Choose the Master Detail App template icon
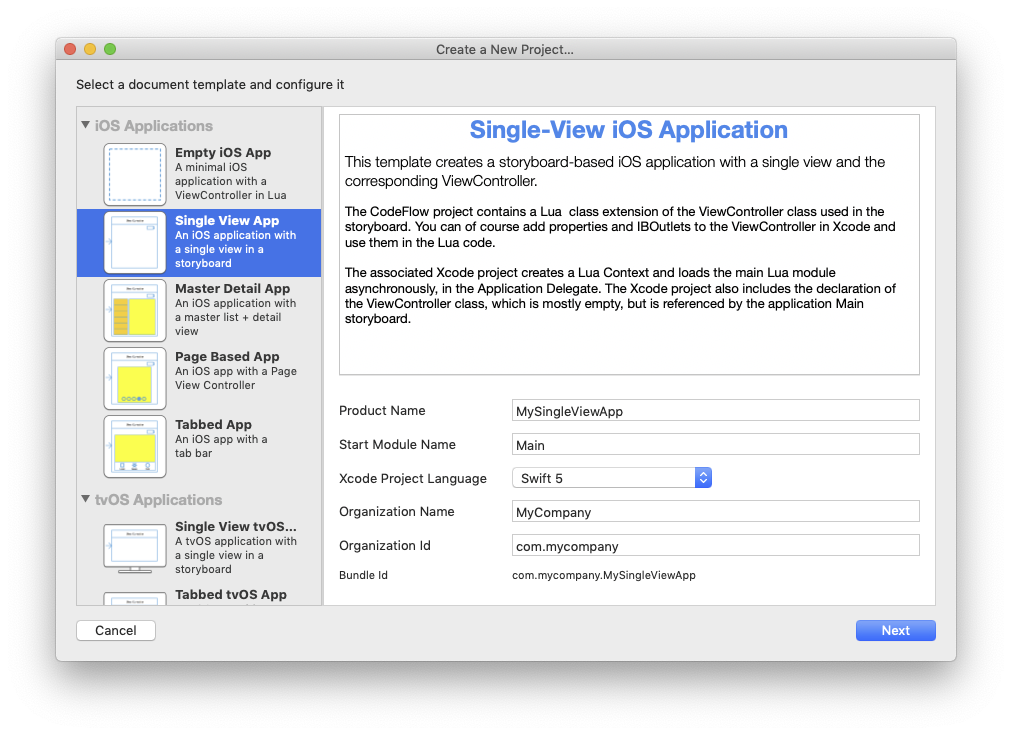This screenshot has width=1012, height=735. [x=135, y=310]
